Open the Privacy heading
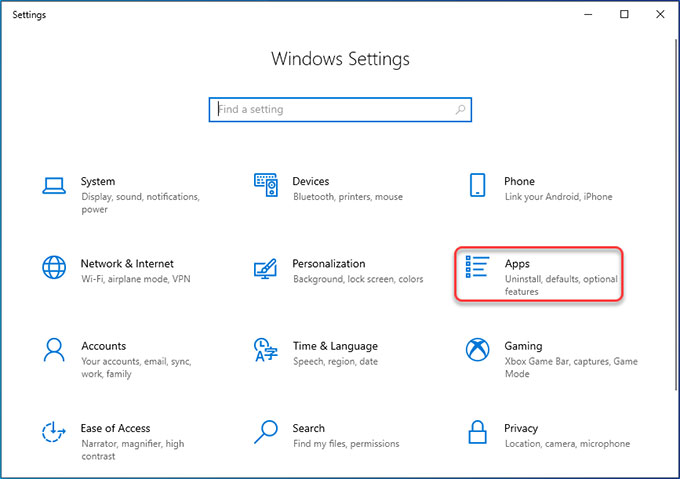The image size is (680, 479). [521, 428]
